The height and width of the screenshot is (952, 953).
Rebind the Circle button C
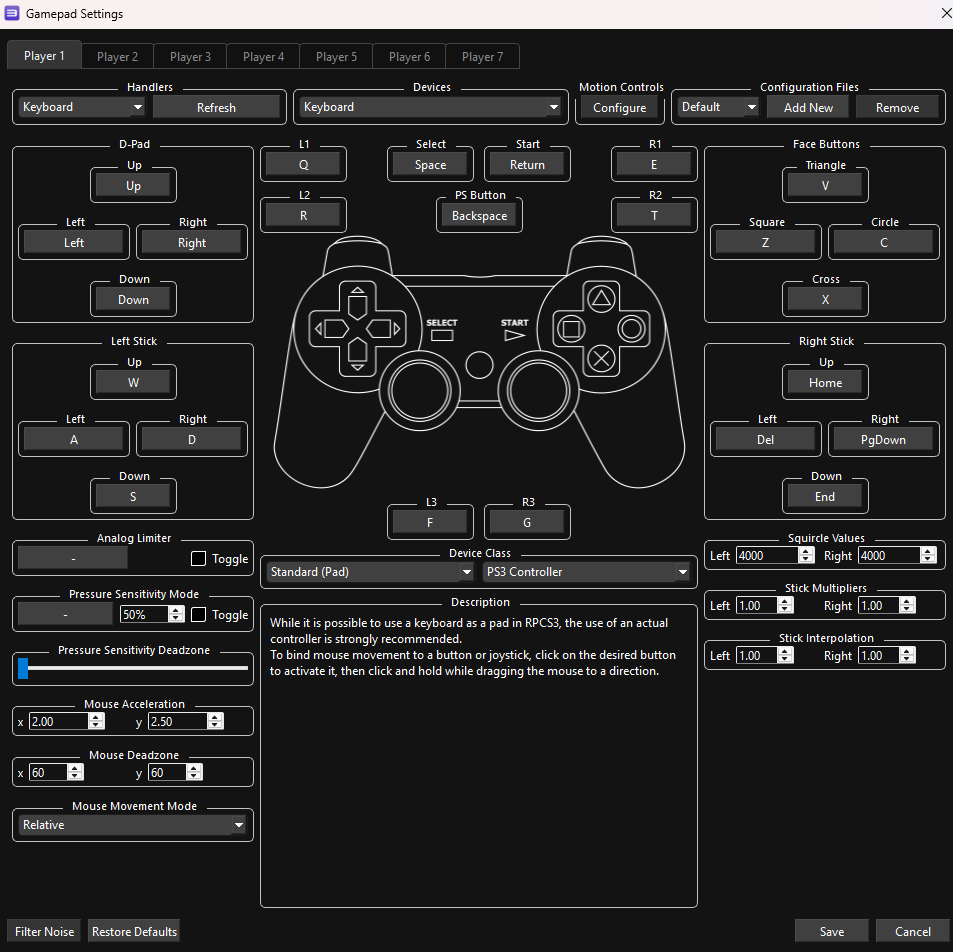tap(883, 243)
